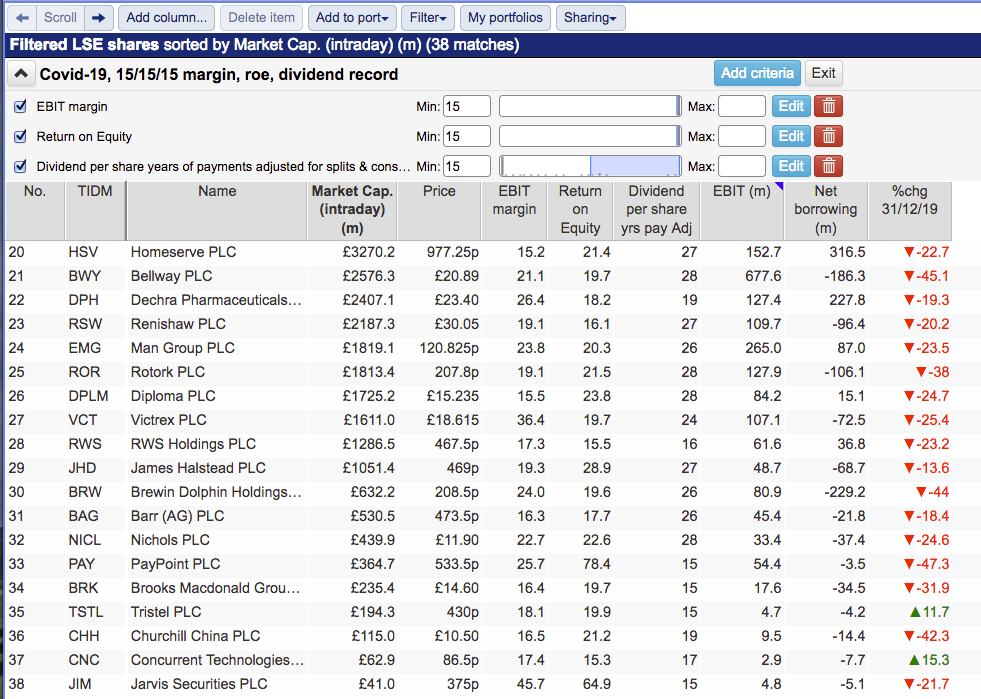Sort by the EBIT (m) column header
981x699 pixels.
[x=742, y=210]
